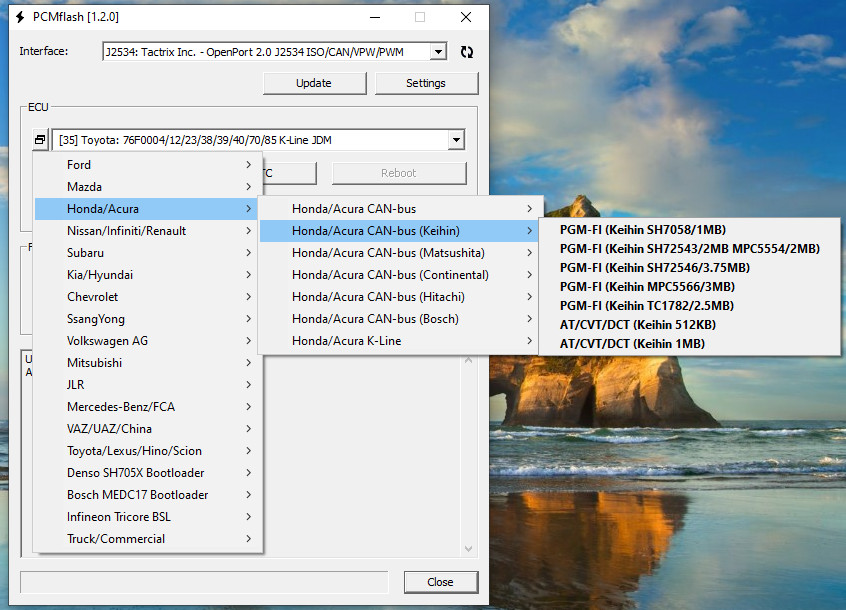
Task: Close the PCMflash window with X
Action: click(x=466, y=17)
